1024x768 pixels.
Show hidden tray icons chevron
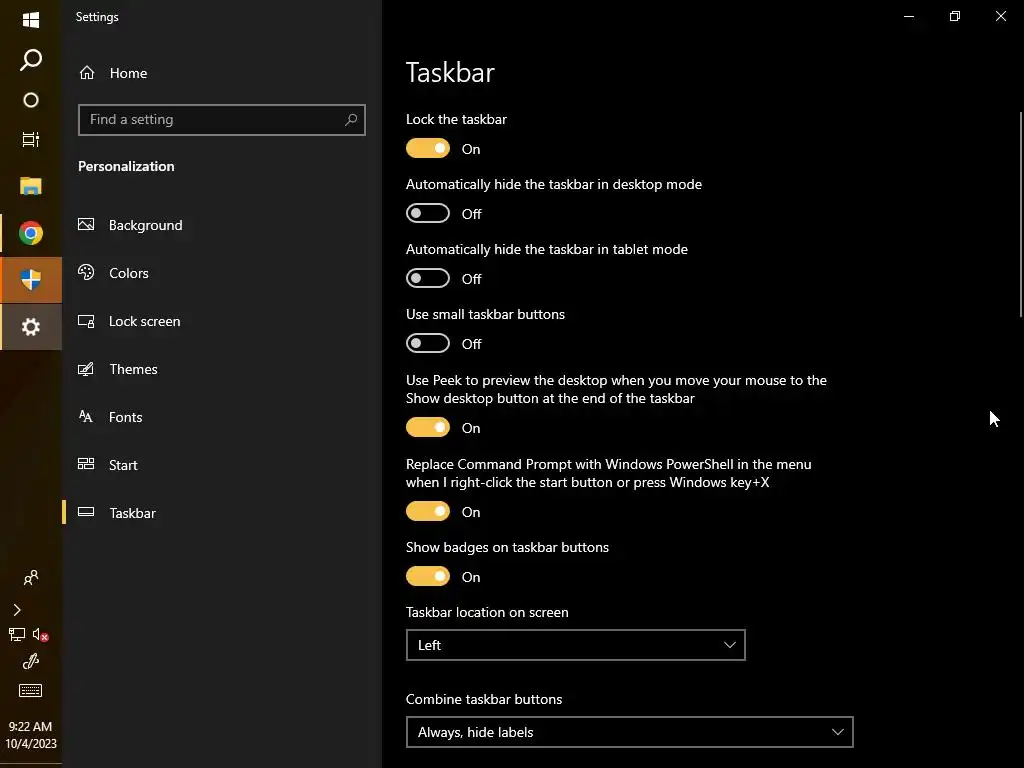[17, 609]
